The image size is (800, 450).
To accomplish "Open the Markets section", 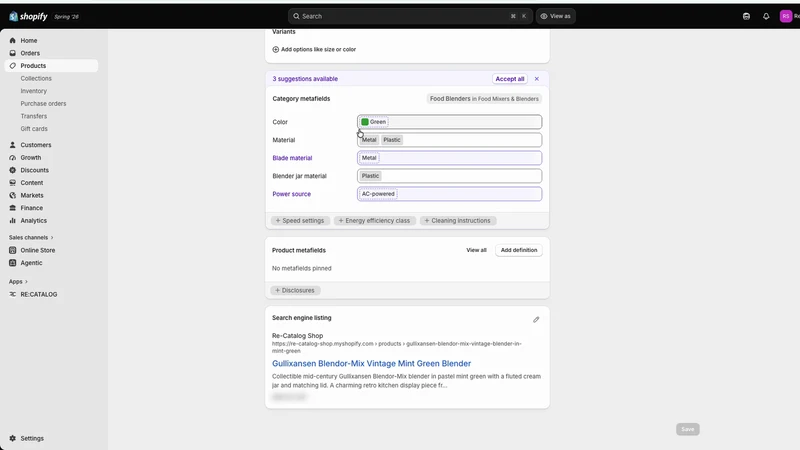I will pyautogui.click(x=32, y=195).
